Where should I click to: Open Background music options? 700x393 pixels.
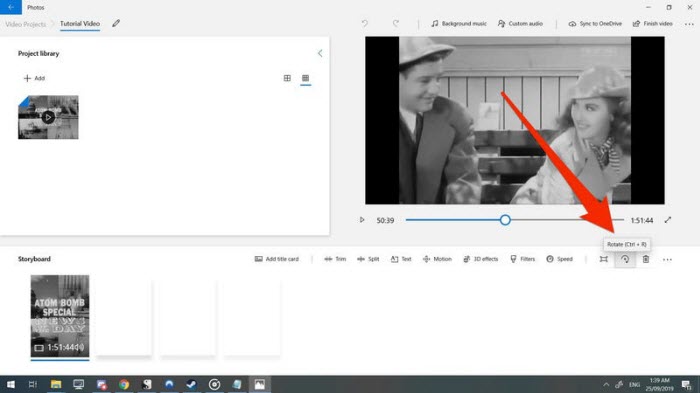pos(458,24)
